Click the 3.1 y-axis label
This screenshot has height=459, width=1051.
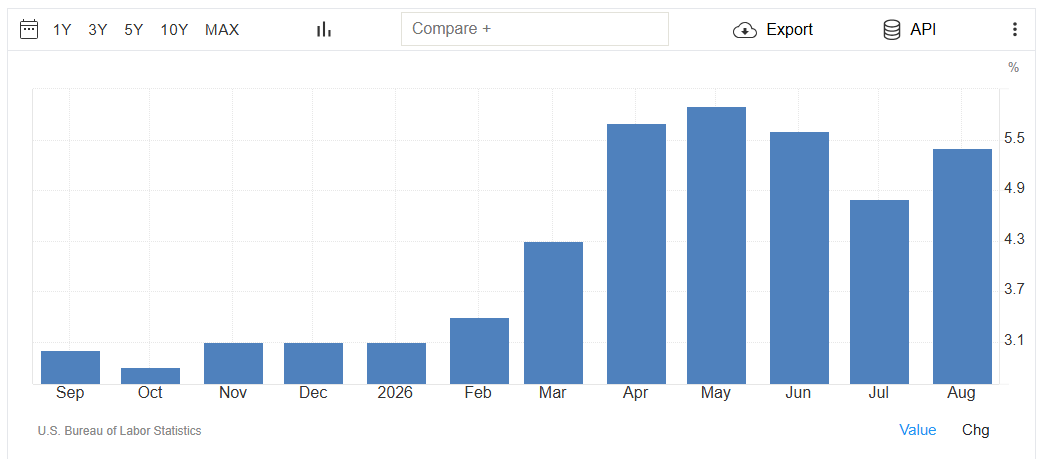pyautogui.click(x=1015, y=340)
